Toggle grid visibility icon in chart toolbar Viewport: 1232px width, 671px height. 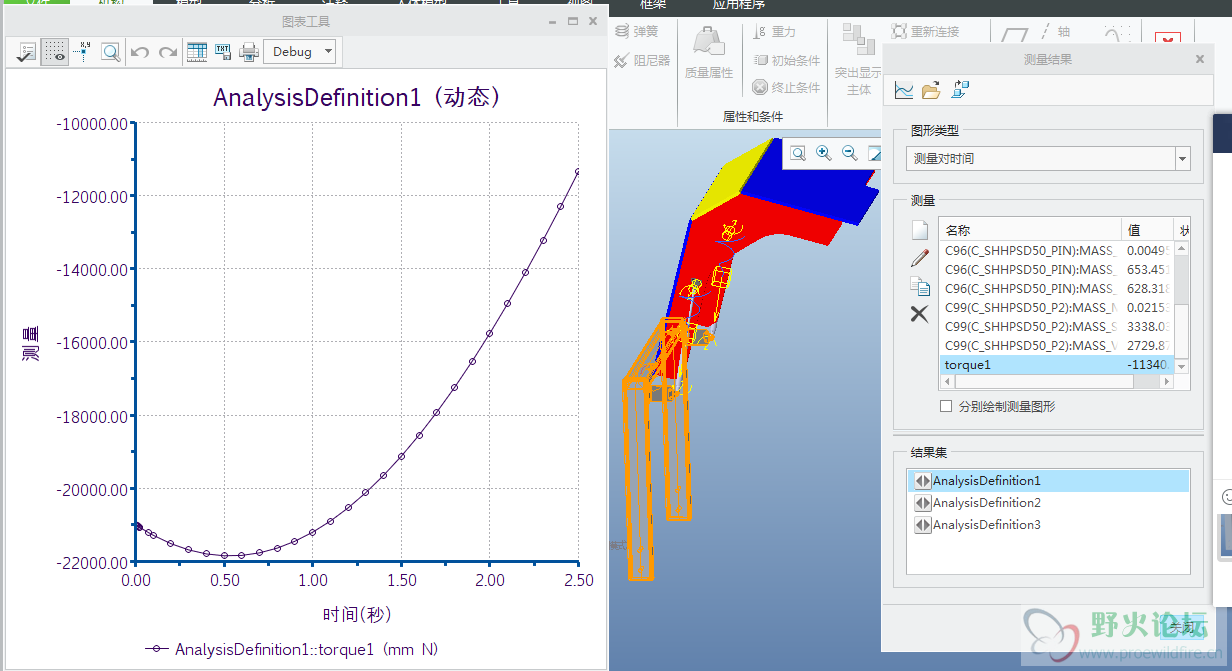click(x=55, y=52)
